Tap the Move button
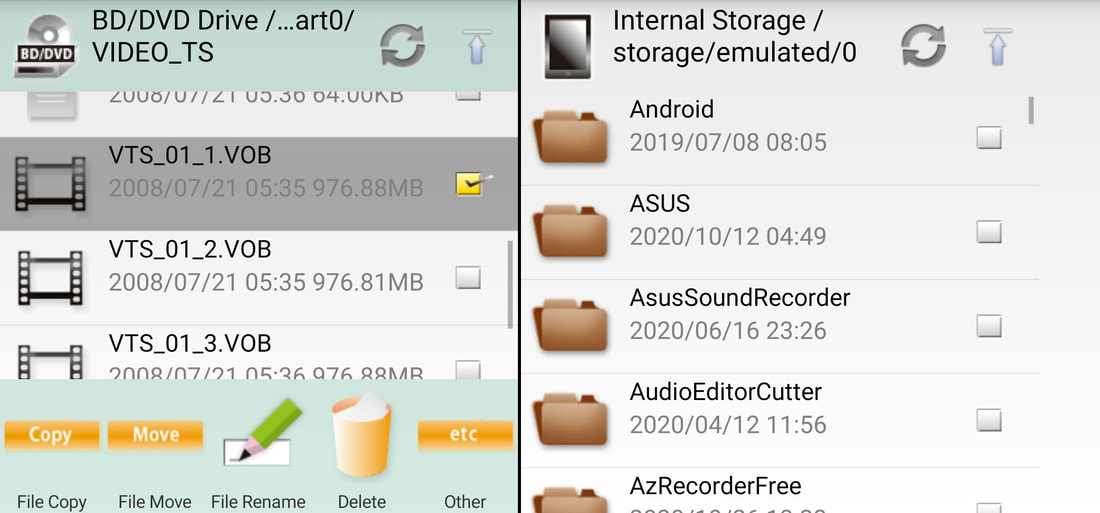Viewport: 1100px width, 513px height. 155,435
